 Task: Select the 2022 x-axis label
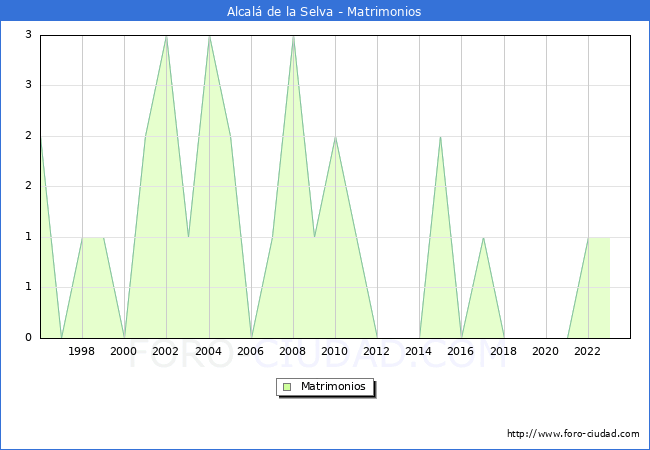click(587, 351)
